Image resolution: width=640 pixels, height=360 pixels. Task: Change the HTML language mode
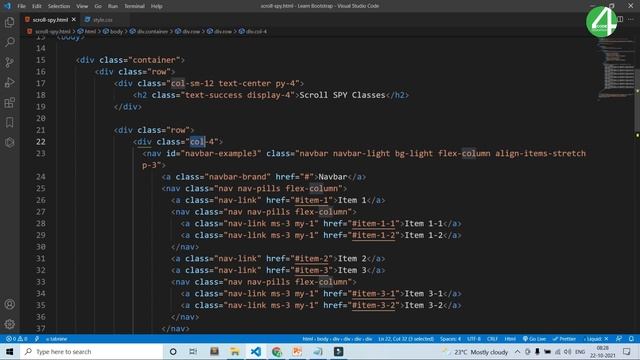(510, 339)
